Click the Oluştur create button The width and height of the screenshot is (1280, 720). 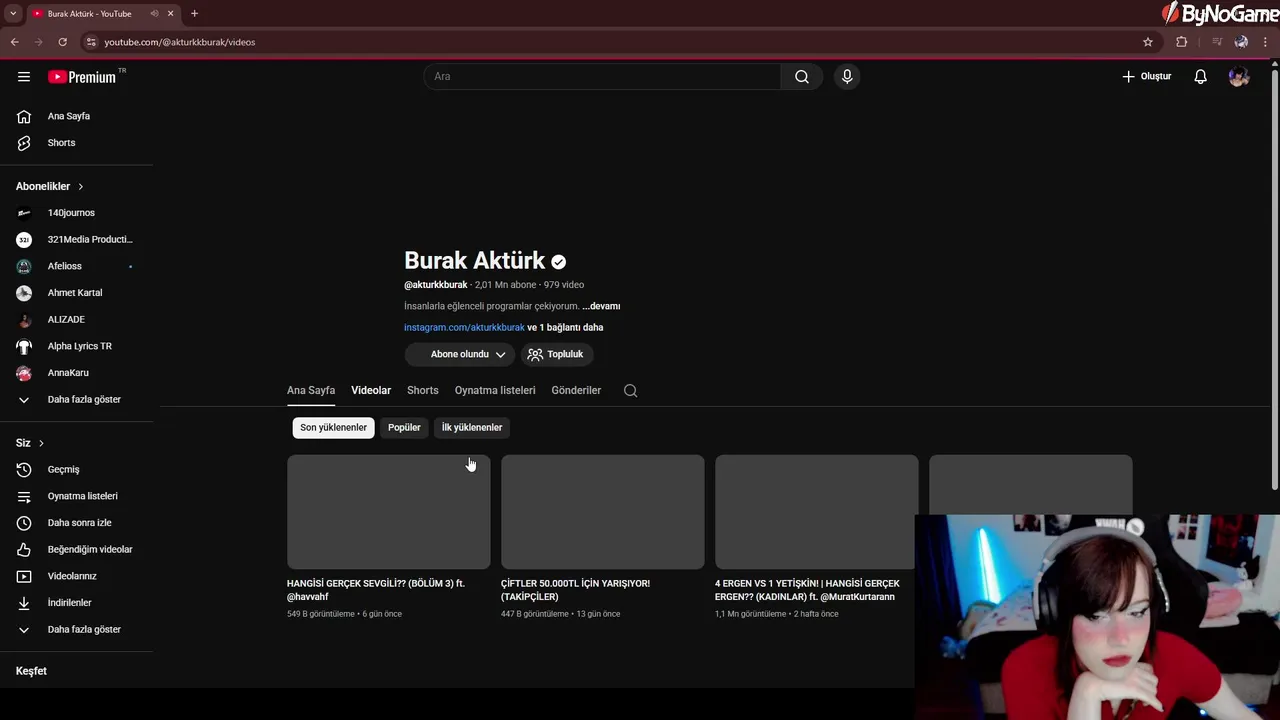pyautogui.click(x=1146, y=76)
